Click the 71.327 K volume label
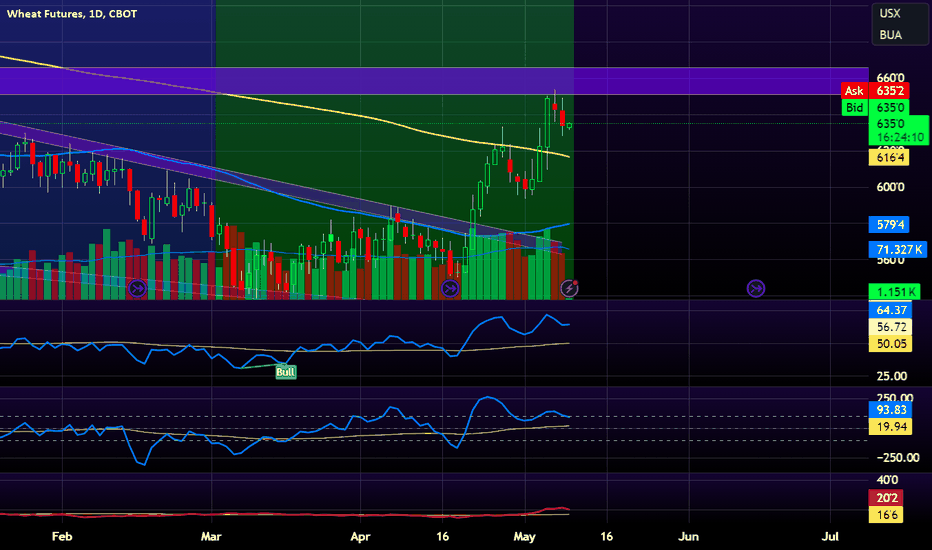Image resolution: width=932 pixels, height=550 pixels. pyautogui.click(x=898, y=250)
